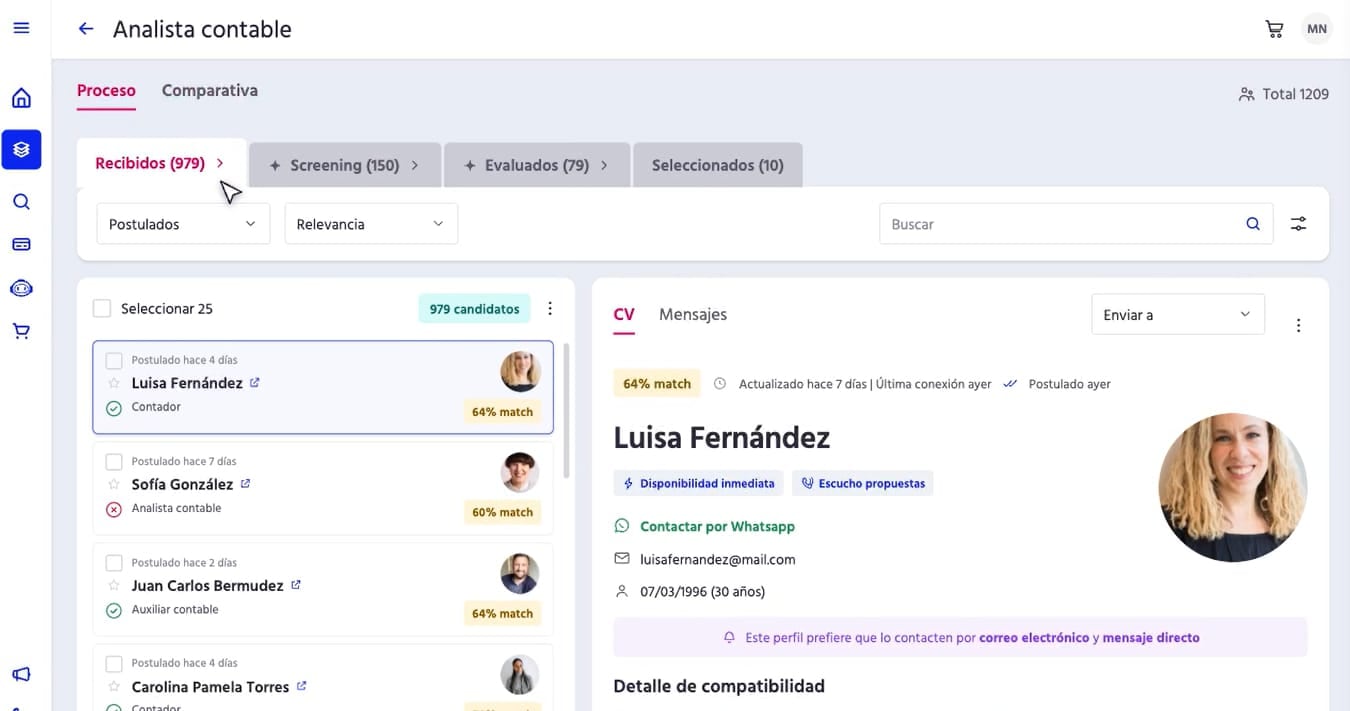Open Carolina Pamela Torres external link icon
Screen dimensions: 1350x711
click(301, 686)
